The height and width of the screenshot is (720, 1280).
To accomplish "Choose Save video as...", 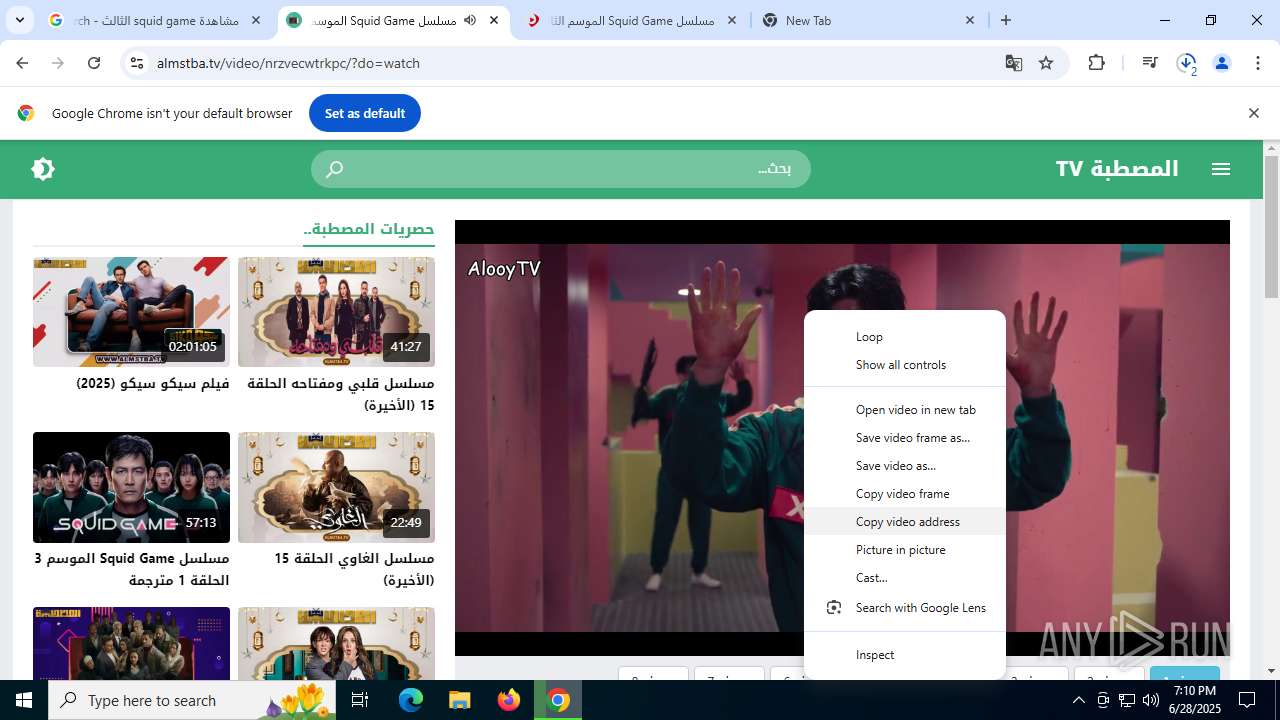I will pyautogui.click(x=905, y=466).
